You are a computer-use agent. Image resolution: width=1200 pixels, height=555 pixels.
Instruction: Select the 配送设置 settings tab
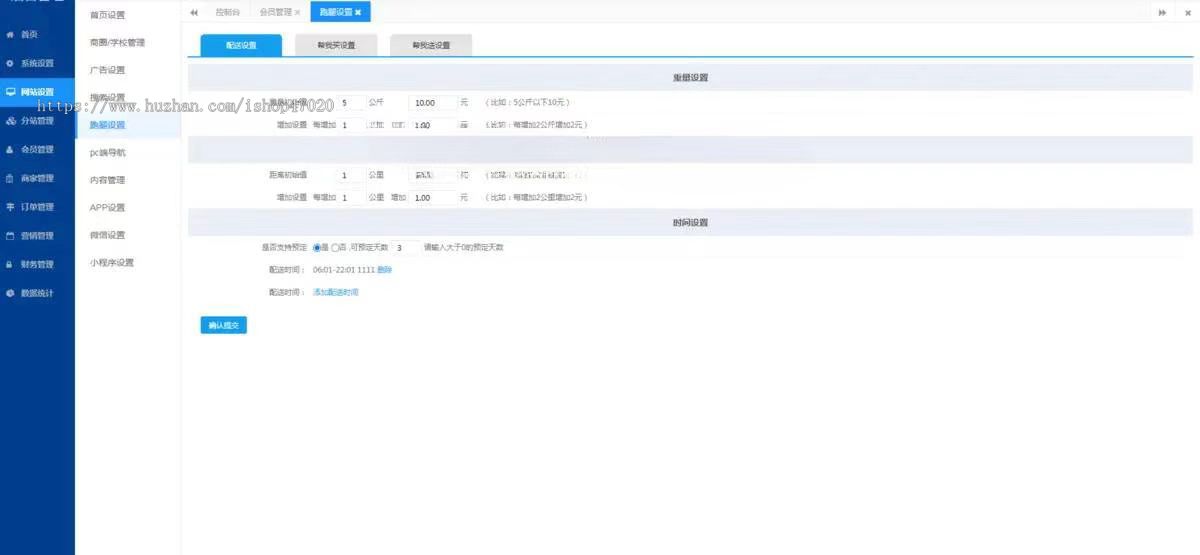coord(241,45)
